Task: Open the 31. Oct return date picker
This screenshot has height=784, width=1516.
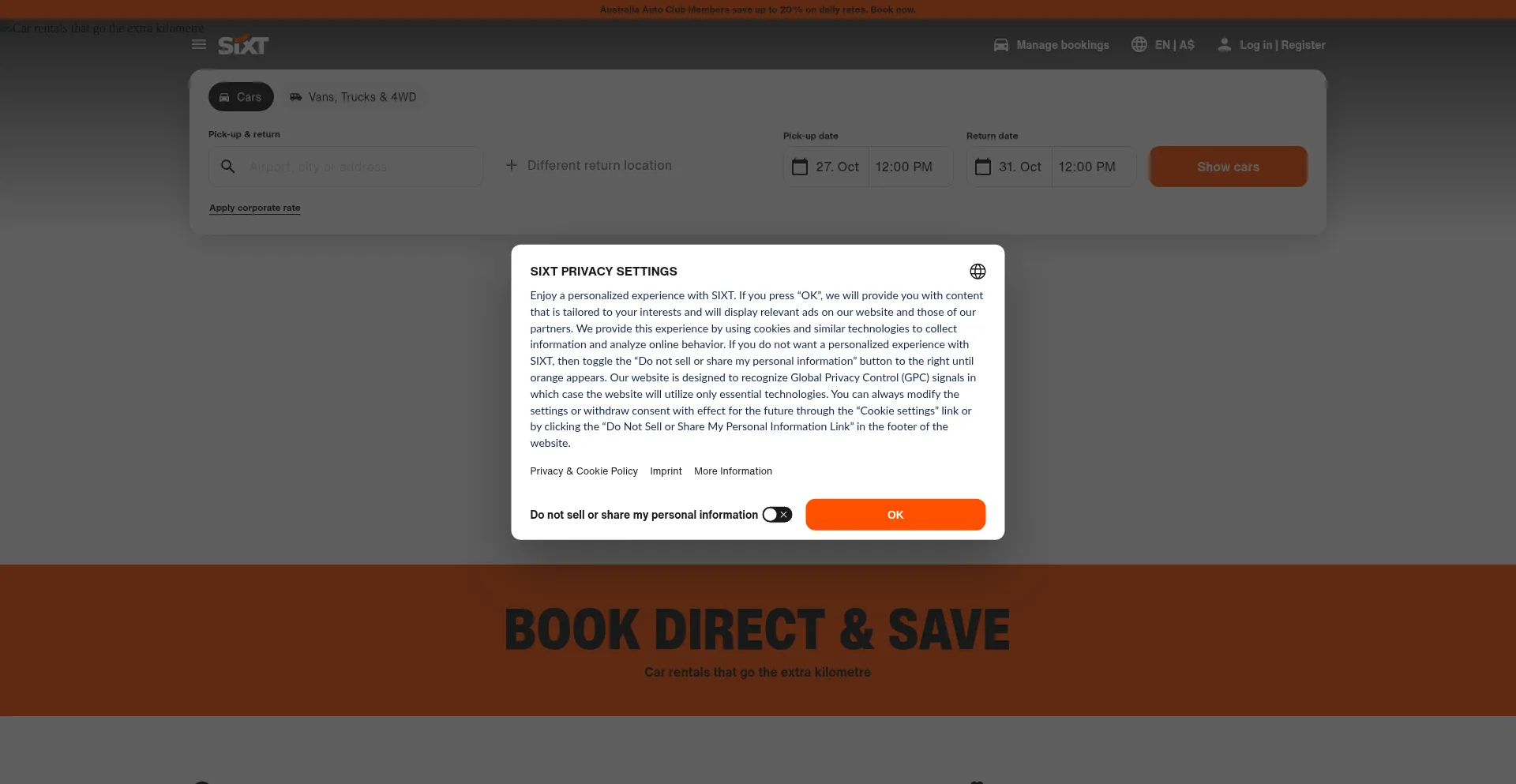Action: click(x=1009, y=167)
